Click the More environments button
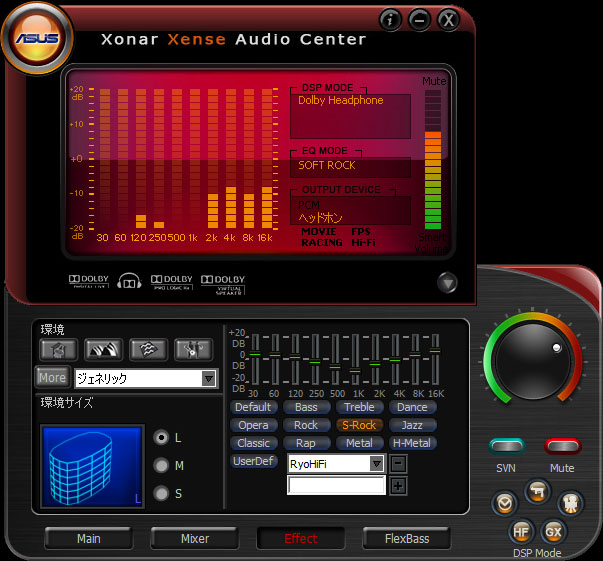 pyautogui.click(x=53, y=378)
